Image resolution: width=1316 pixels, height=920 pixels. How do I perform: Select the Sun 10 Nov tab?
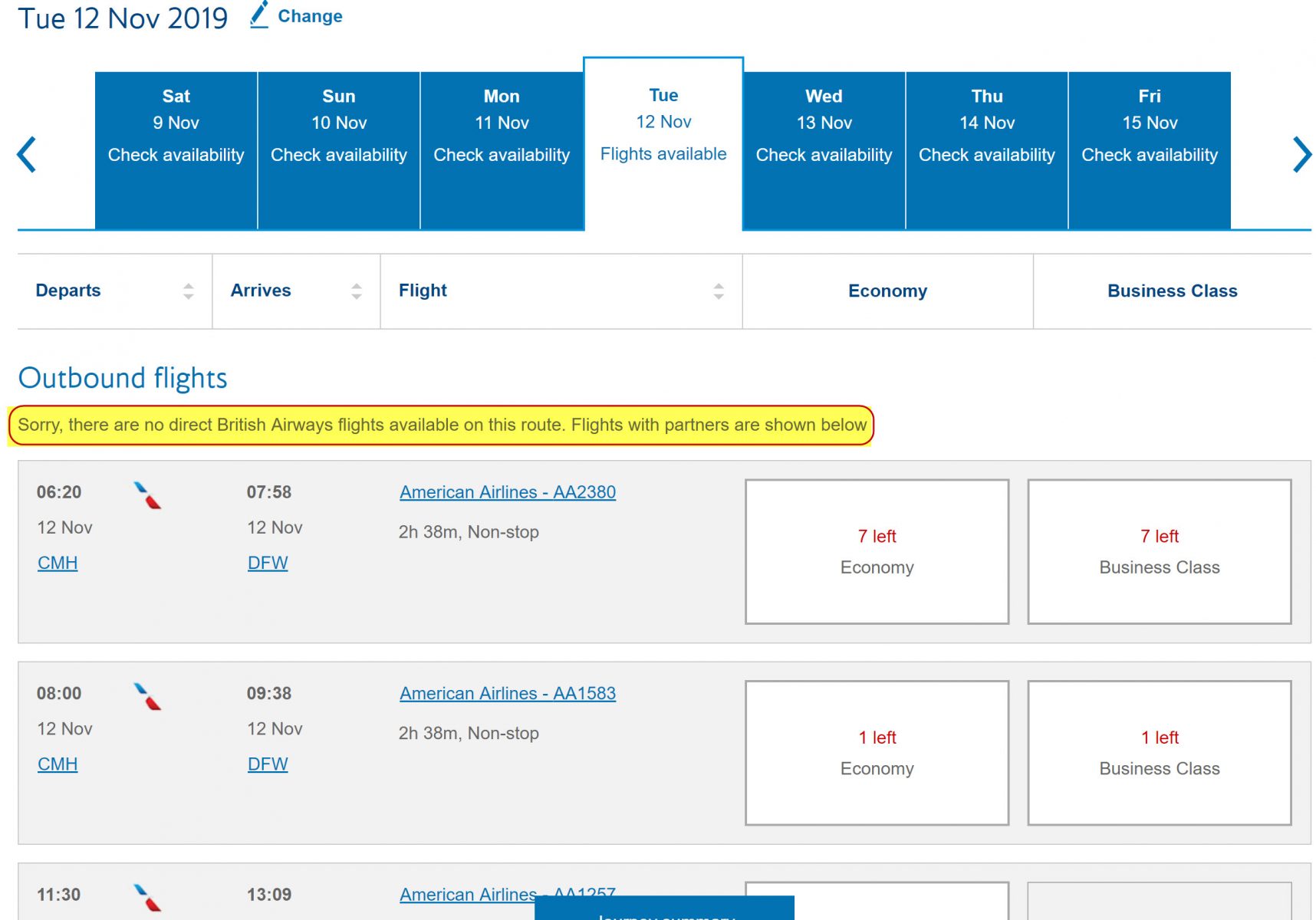pos(339,150)
